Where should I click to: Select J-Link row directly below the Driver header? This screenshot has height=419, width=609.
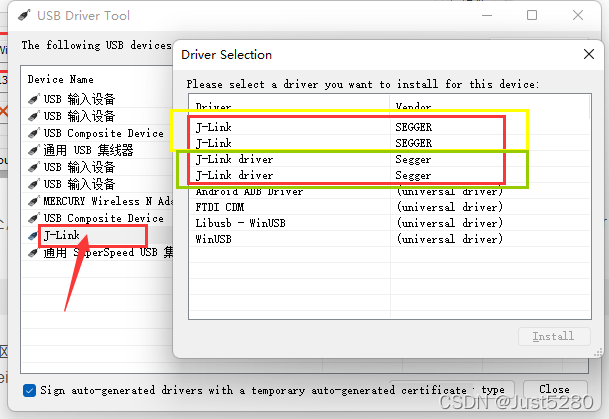[x=390, y=127]
